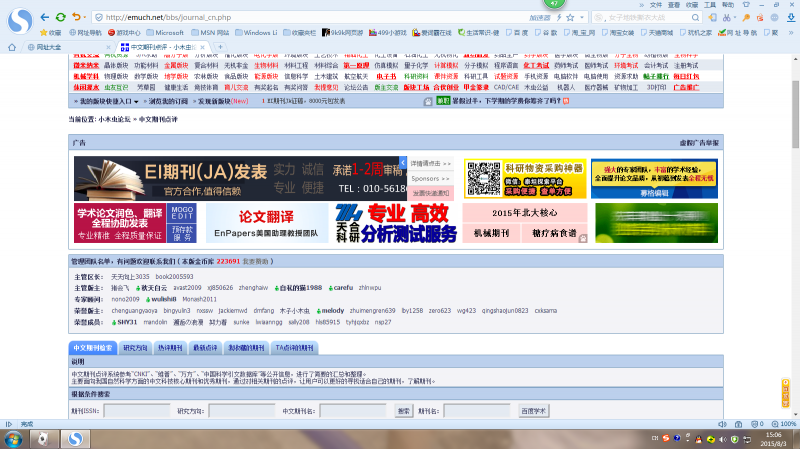This screenshot has height=449, width=800.
Task: Click the download arrow icon
Action: point(791,17)
